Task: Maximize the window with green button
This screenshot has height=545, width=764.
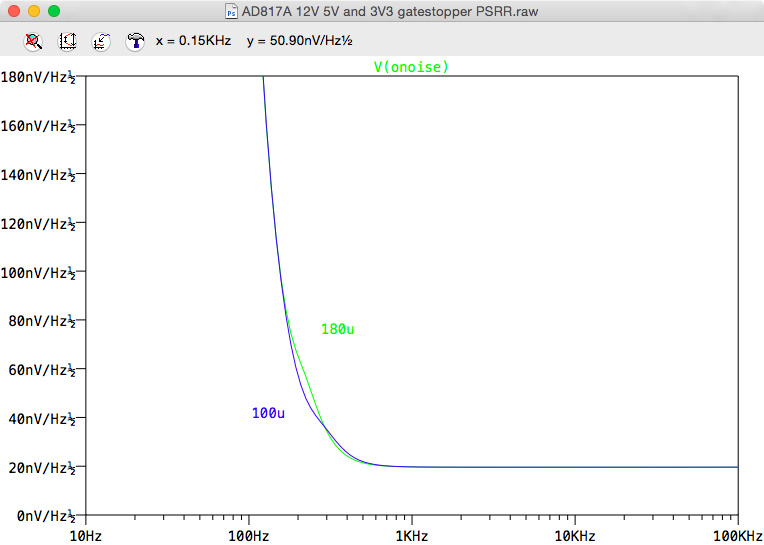Action: pyautogui.click(x=54, y=11)
